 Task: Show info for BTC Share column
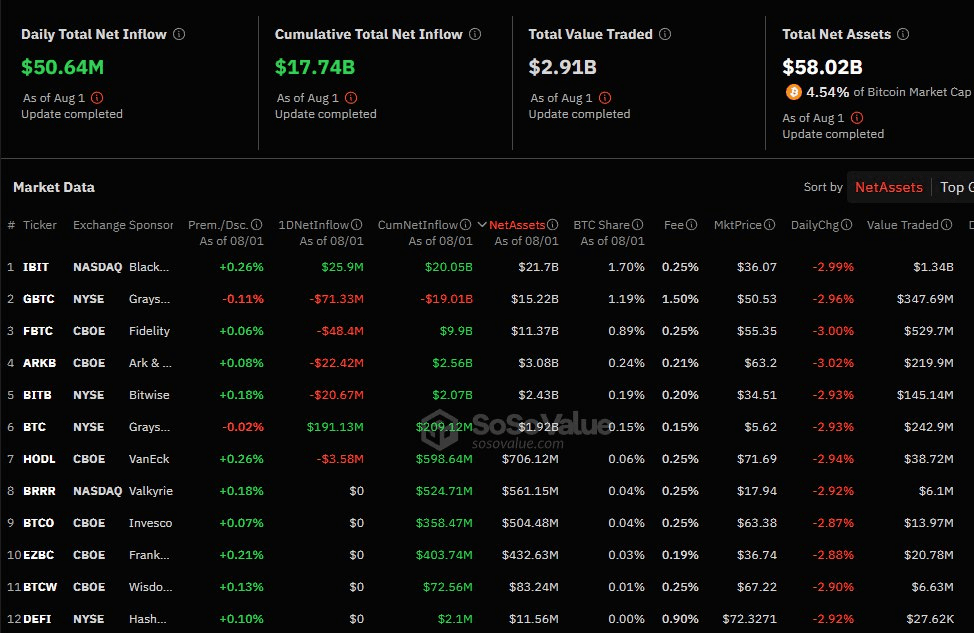(637, 225)
